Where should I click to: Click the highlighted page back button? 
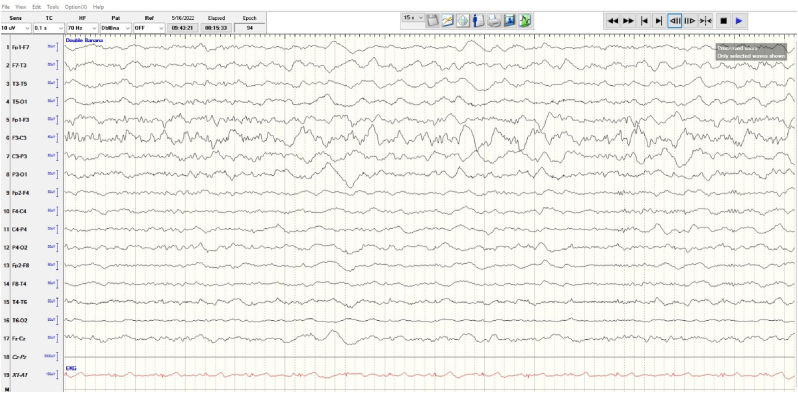[674, 21]
